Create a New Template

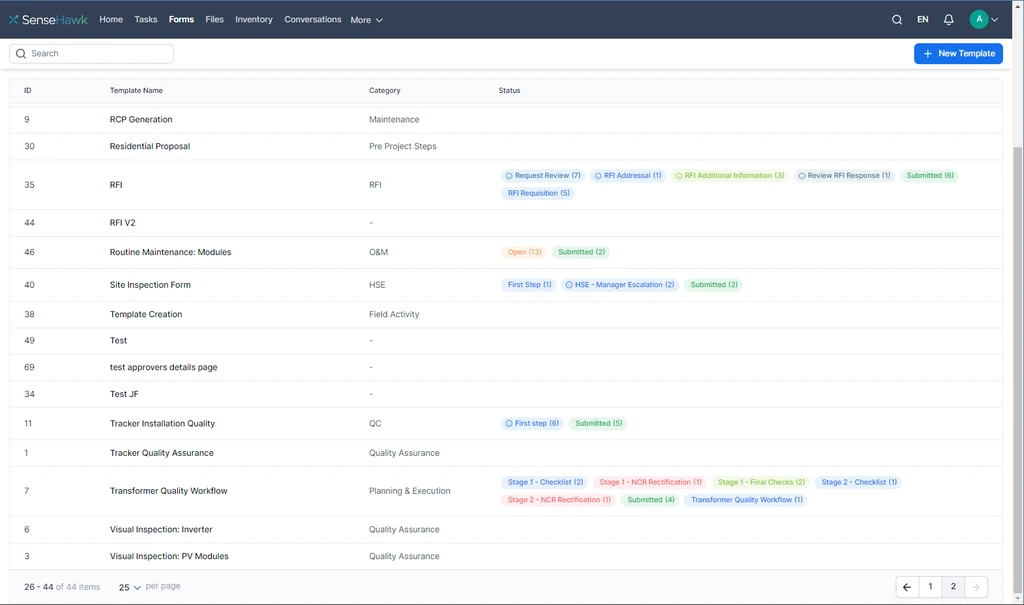pyautogui.click(x=958, y=54)
